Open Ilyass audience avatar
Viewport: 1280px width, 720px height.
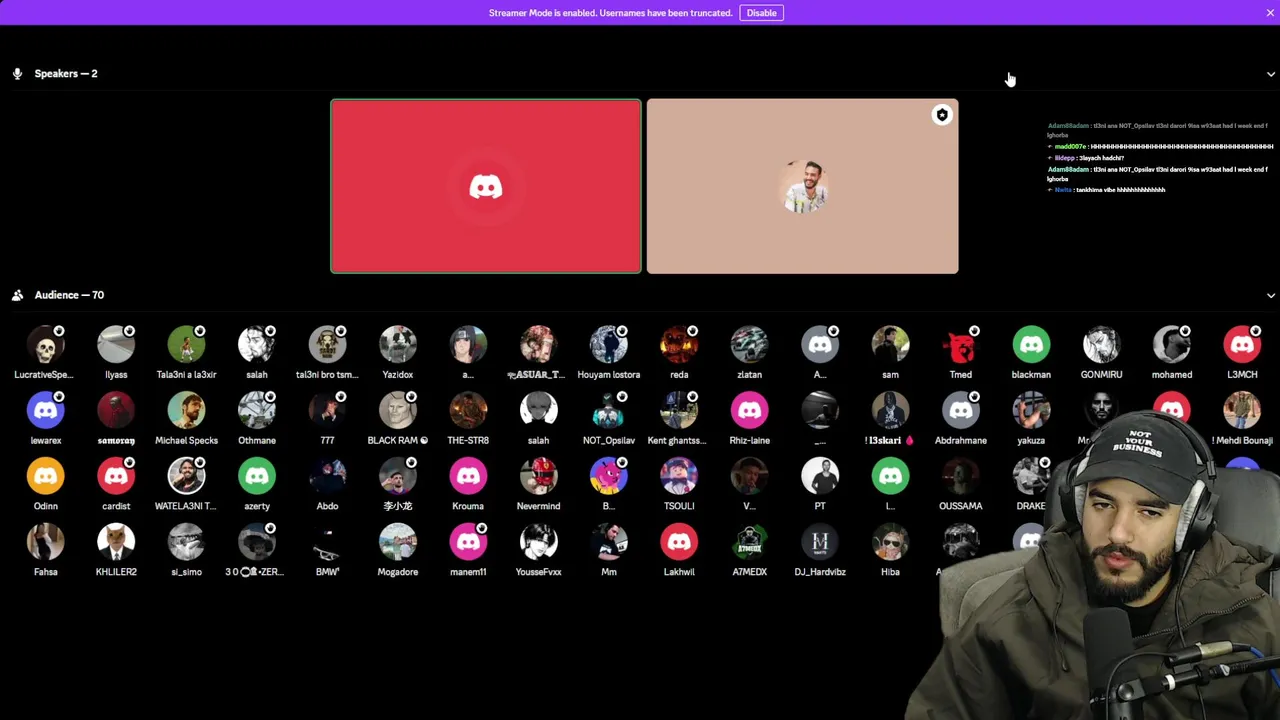tap(116, 345)
